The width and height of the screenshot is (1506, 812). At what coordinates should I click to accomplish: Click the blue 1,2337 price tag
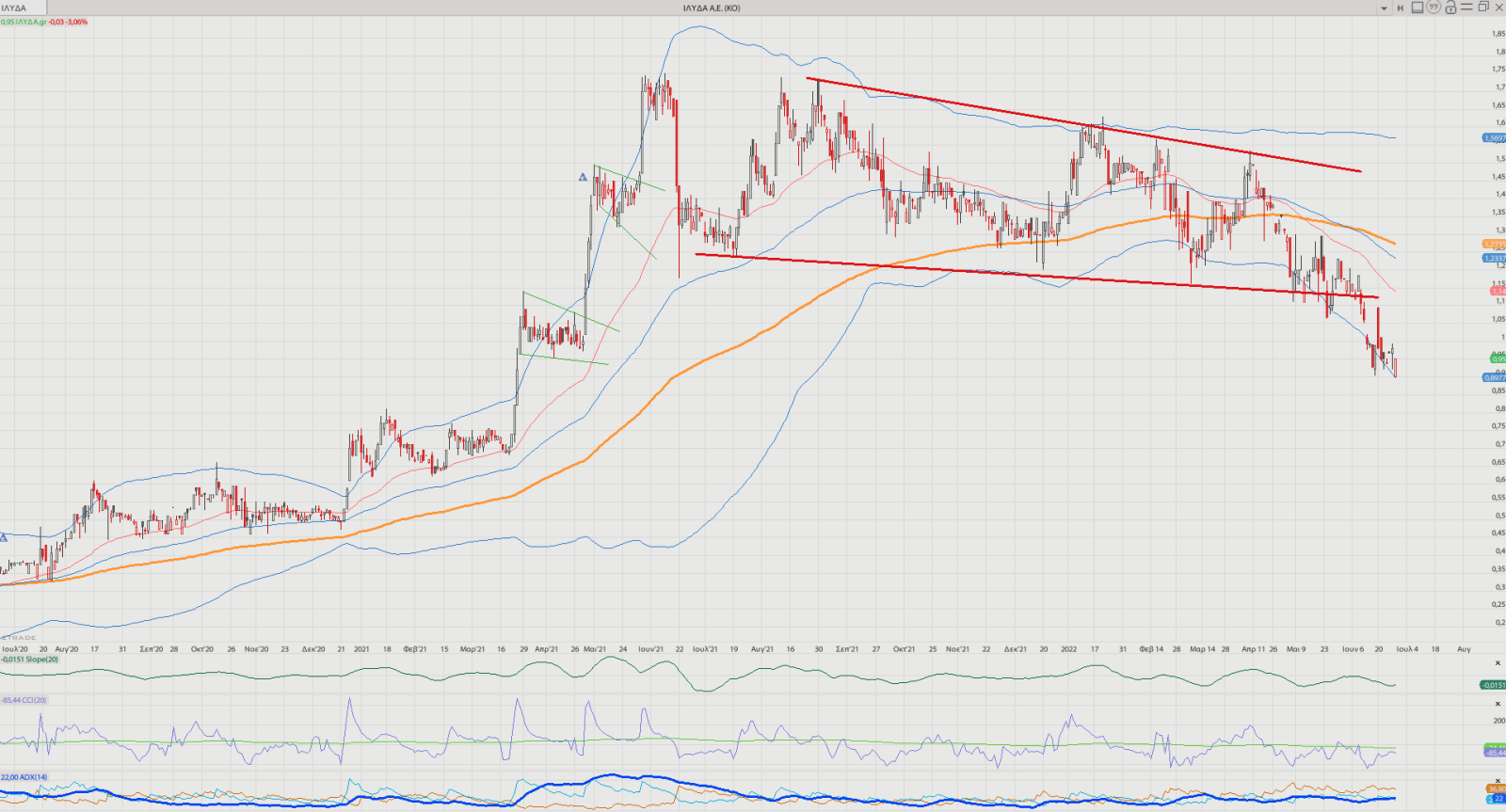coord(1494,258)
